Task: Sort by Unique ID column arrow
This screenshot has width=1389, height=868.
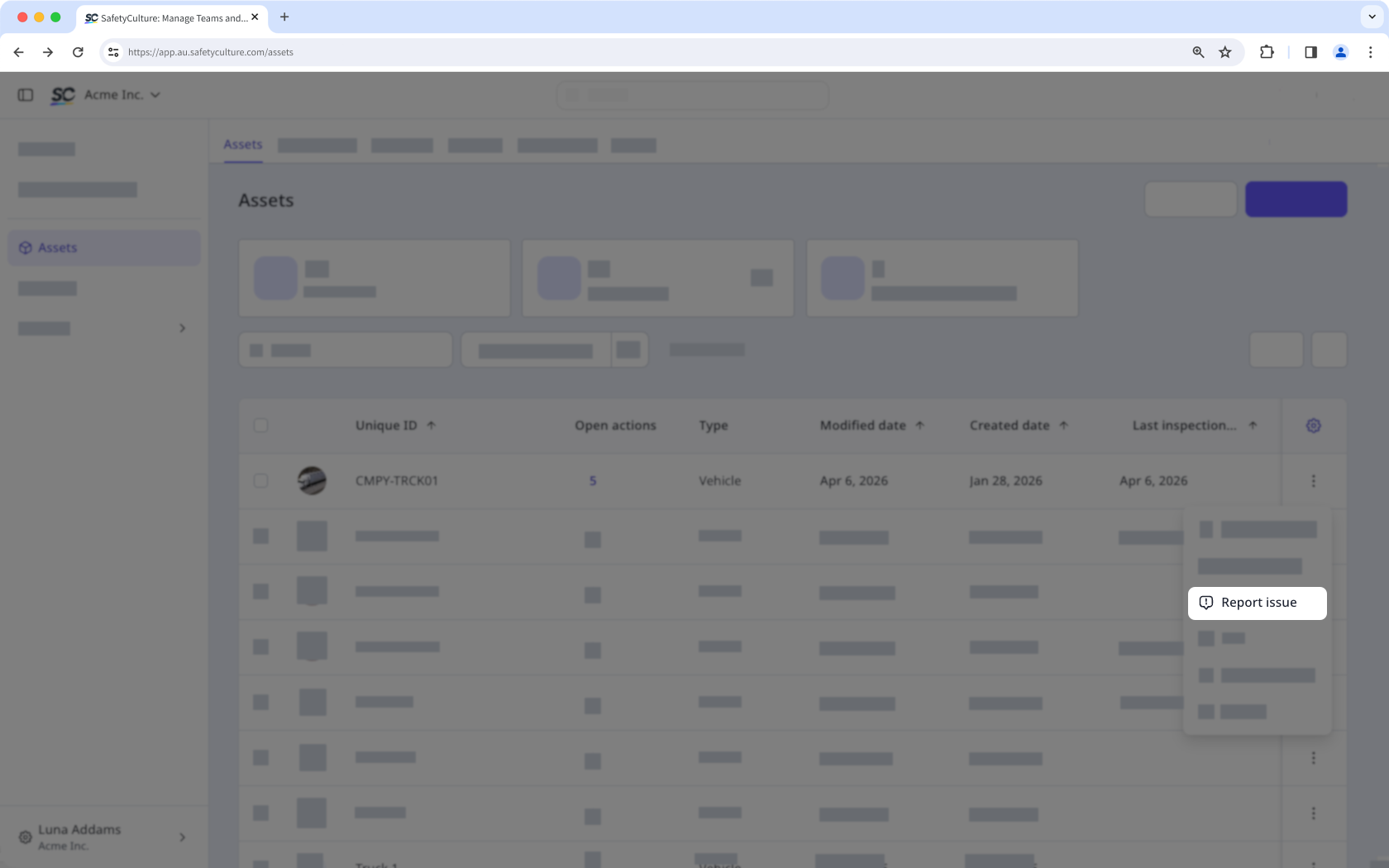Action: pyautogui.click(x=431, y=426)
